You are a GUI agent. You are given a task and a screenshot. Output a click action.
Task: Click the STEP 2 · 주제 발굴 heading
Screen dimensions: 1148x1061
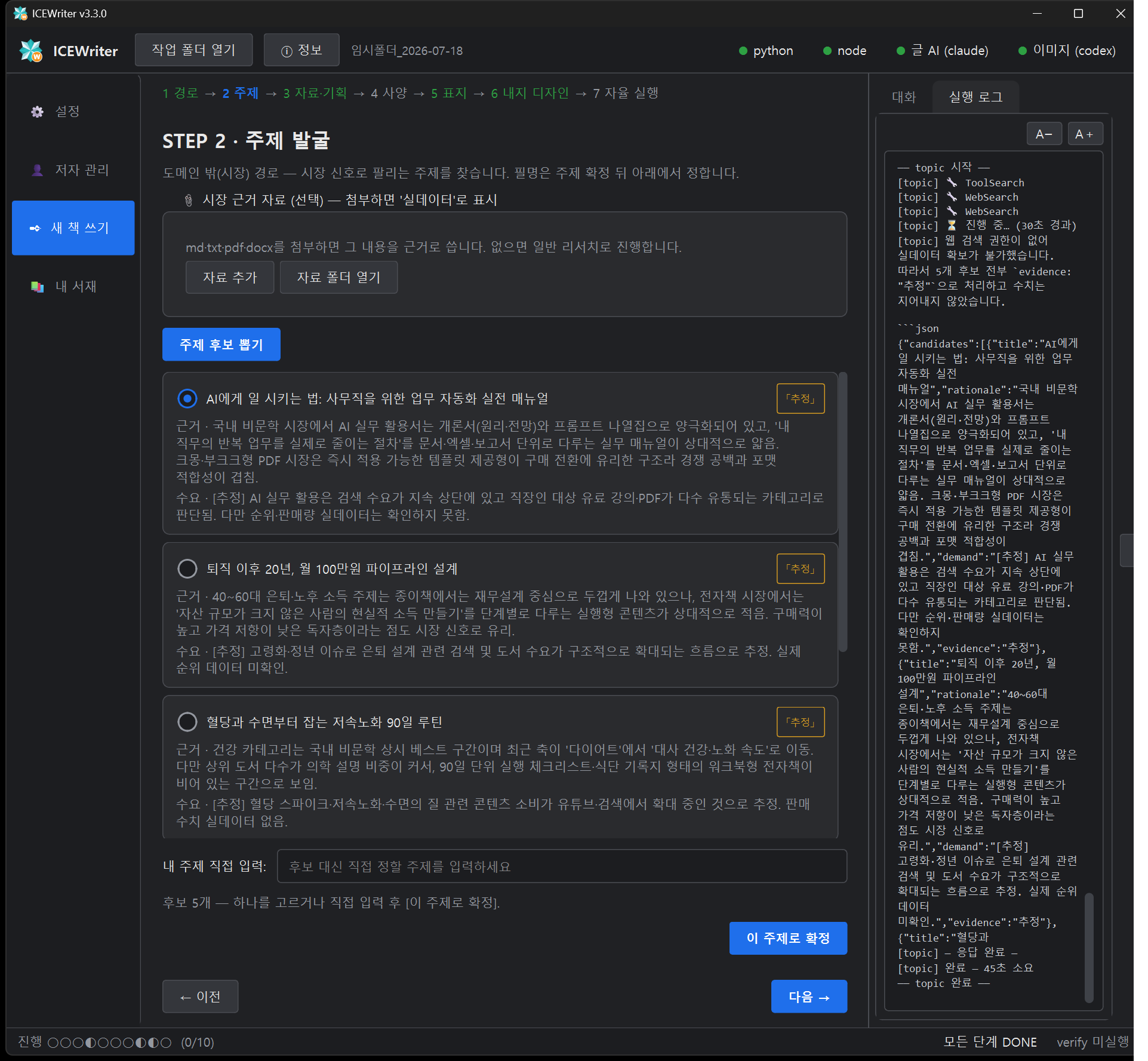point(246,141)
